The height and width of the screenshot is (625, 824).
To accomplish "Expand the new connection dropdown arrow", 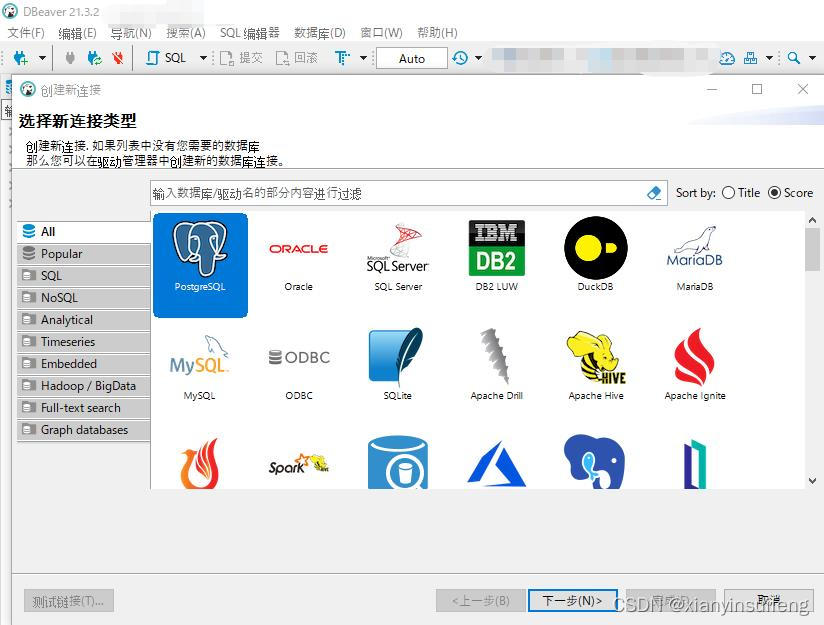I will coord(42,58).
